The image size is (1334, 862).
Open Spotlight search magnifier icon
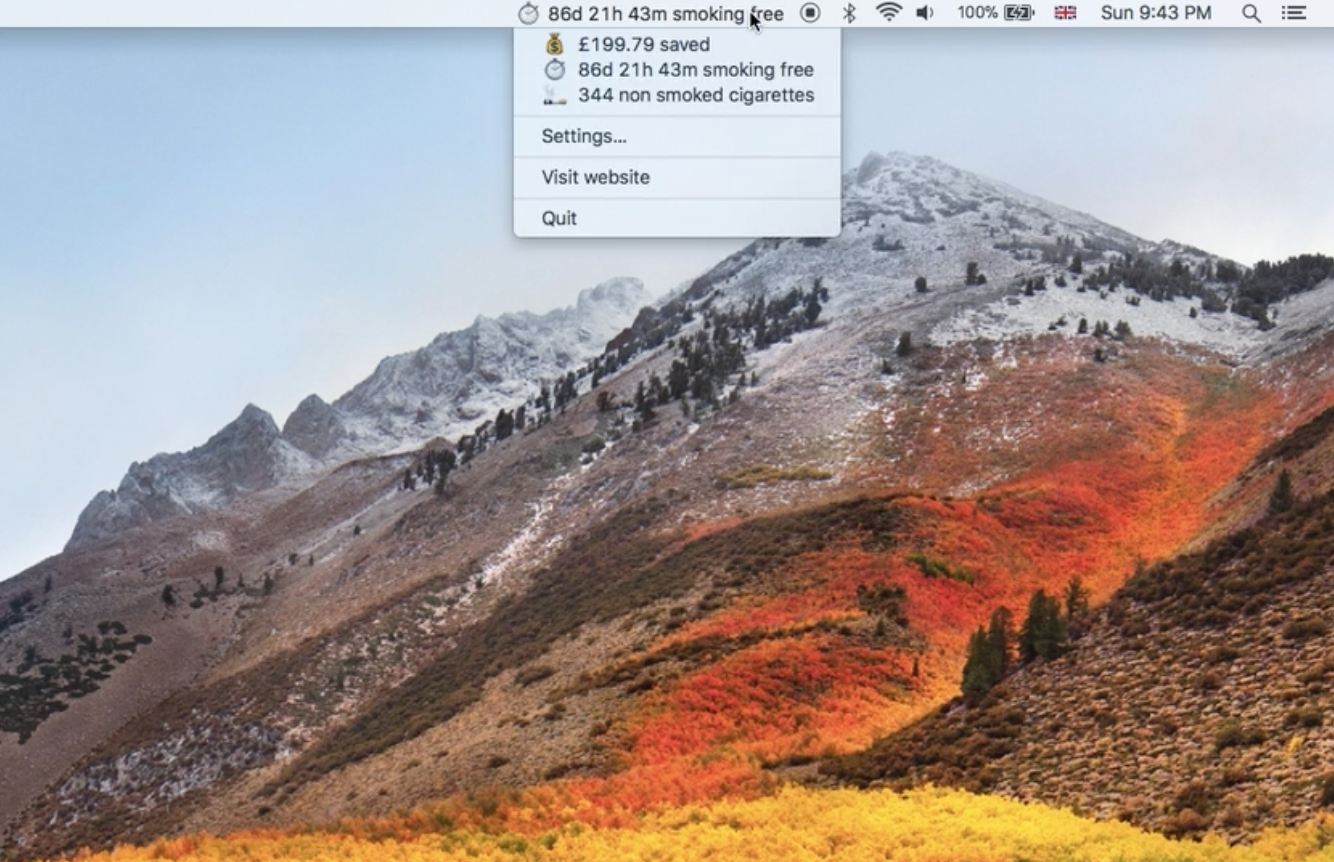(1251, 13)
